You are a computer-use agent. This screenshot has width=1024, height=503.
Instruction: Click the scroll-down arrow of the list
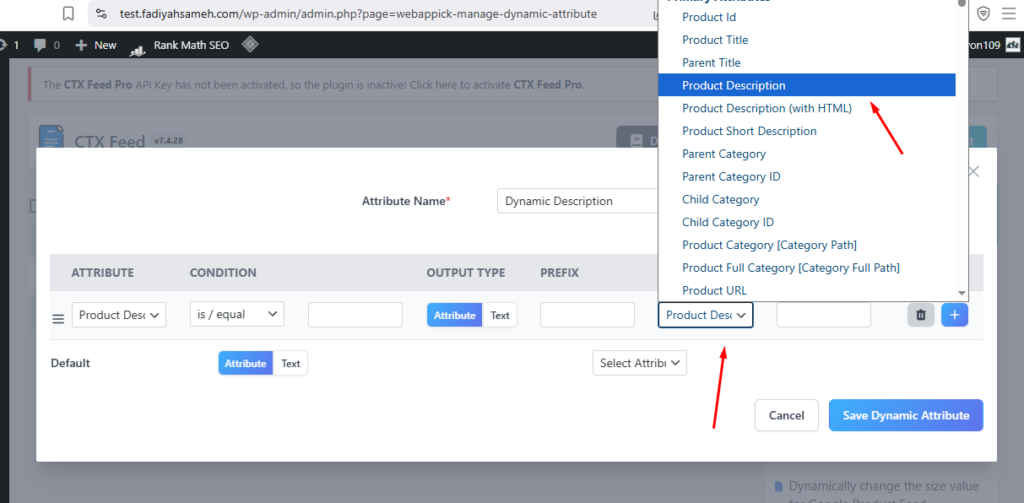point(961,294)
